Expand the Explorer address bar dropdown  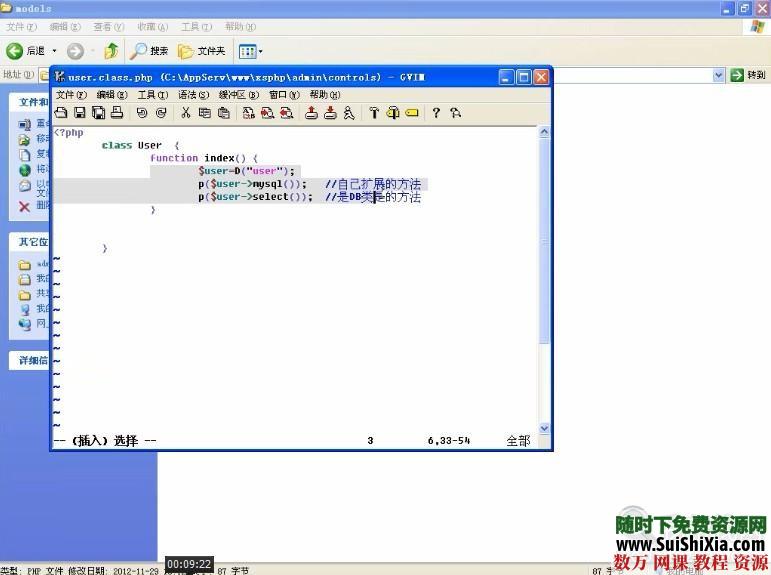tap(719, 75)
